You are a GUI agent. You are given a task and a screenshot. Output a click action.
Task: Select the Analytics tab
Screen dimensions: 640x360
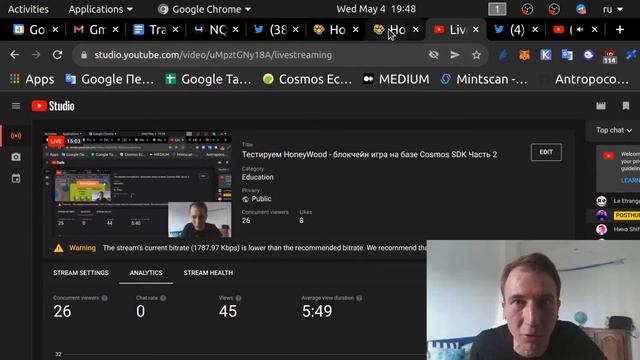(146, 273)
